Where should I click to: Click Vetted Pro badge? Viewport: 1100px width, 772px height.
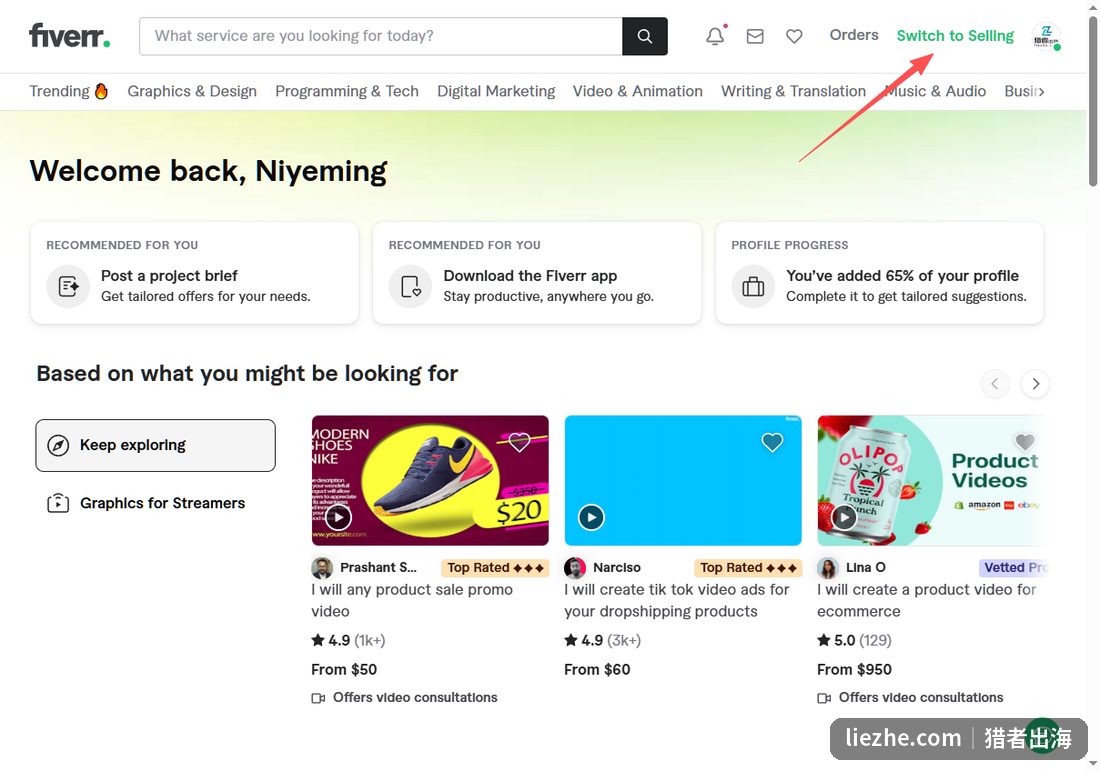click(x=1013, y=568)
